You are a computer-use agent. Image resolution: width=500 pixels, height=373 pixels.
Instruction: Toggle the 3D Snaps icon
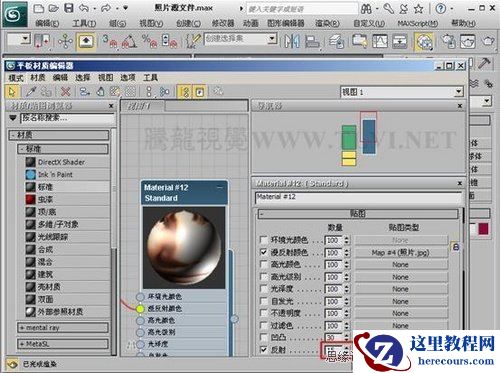[x=110, y=41]
